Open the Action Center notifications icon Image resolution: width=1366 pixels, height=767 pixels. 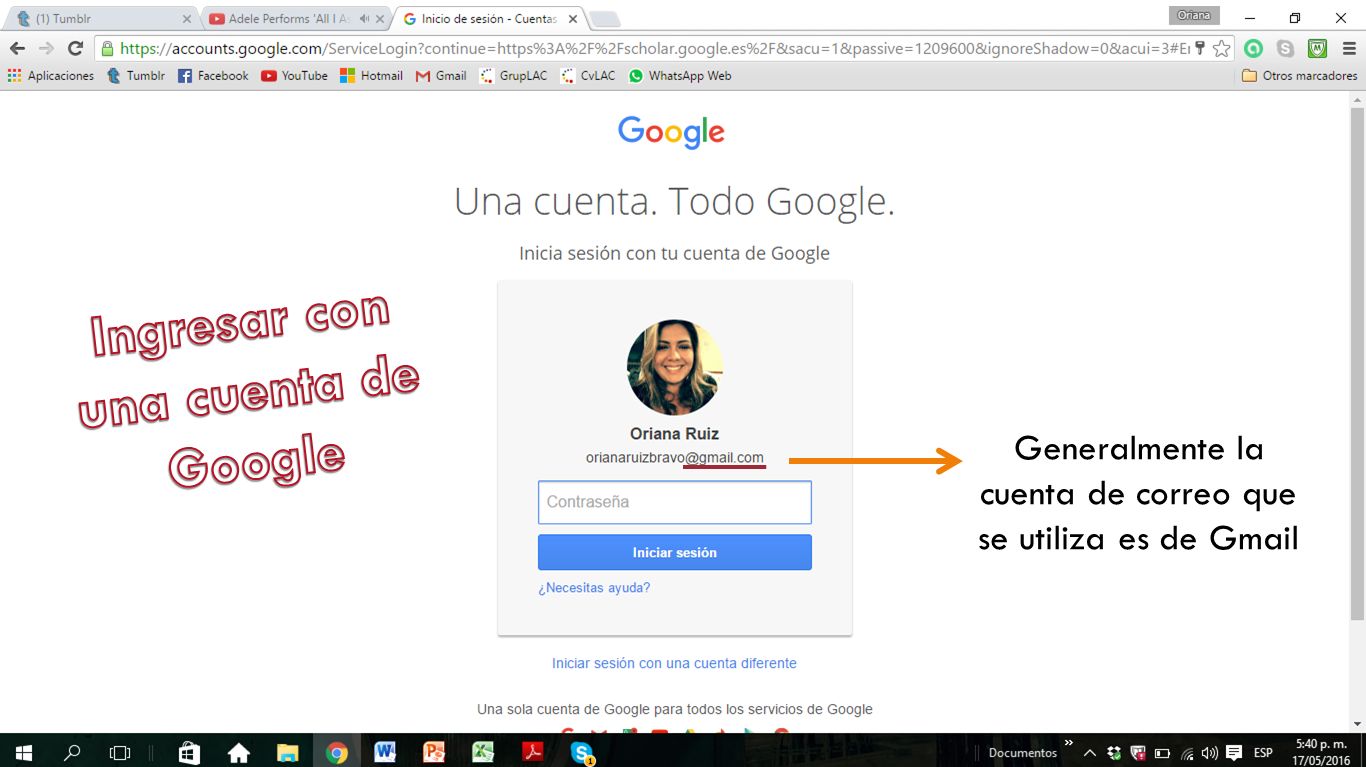pyautogui.click(x=1235, y=753)
